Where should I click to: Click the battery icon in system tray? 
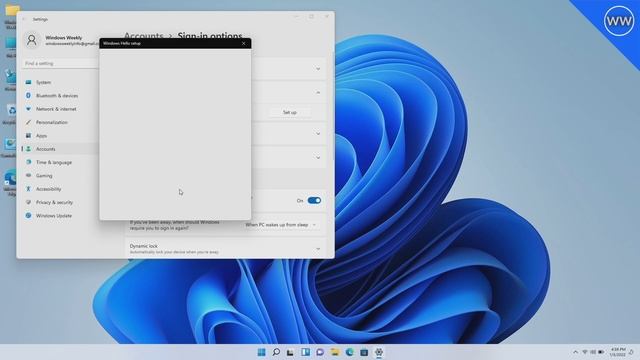pos(601,352)
